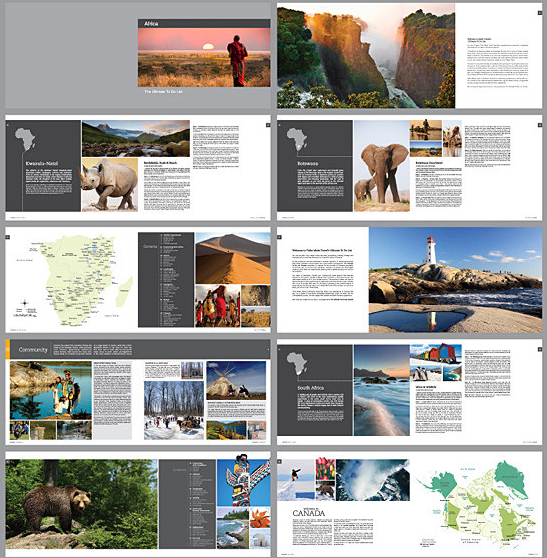Click the compass rose on Africa map
547x558 pixels.
coord(25,303)
